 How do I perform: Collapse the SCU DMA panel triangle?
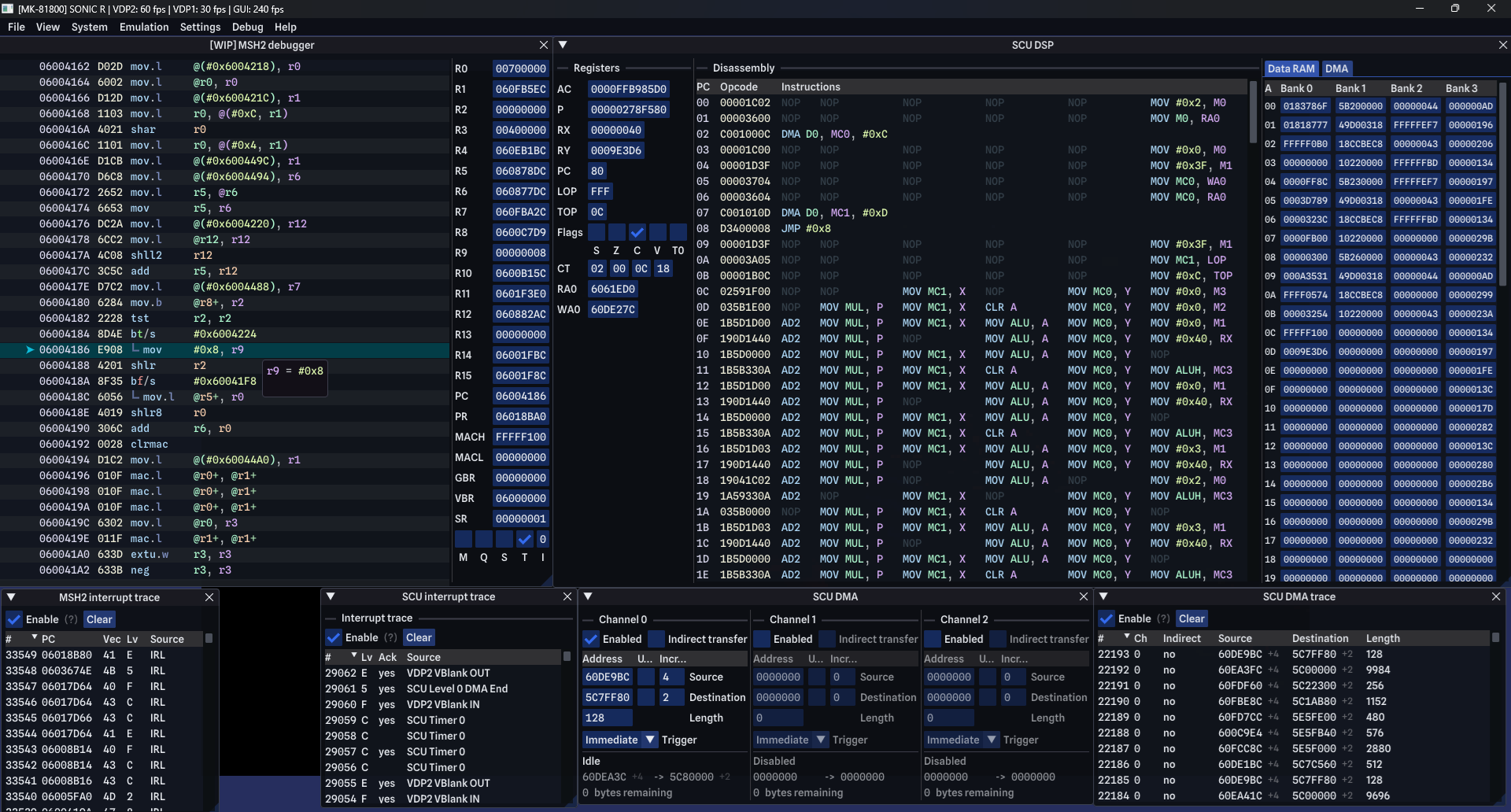click(588, 597)
